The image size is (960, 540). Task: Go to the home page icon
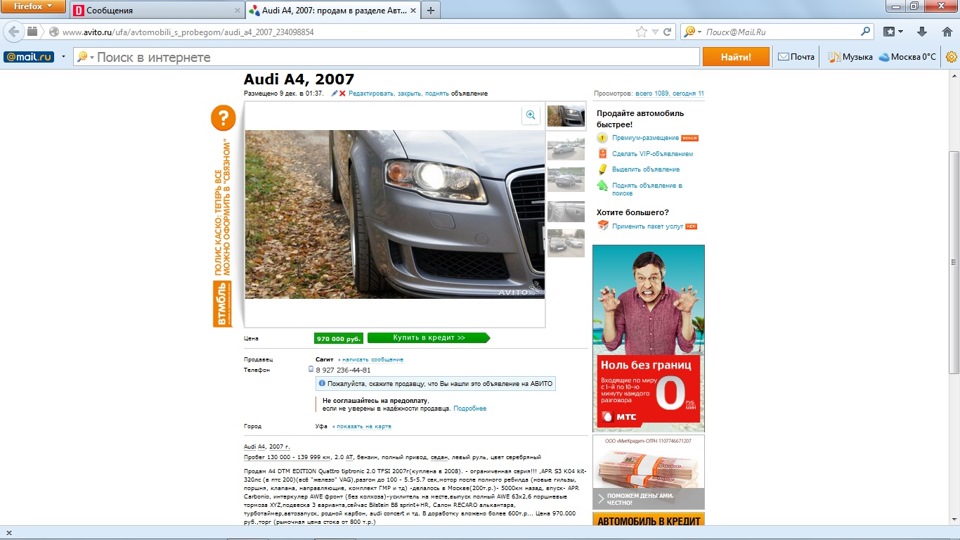click(947, 32)
